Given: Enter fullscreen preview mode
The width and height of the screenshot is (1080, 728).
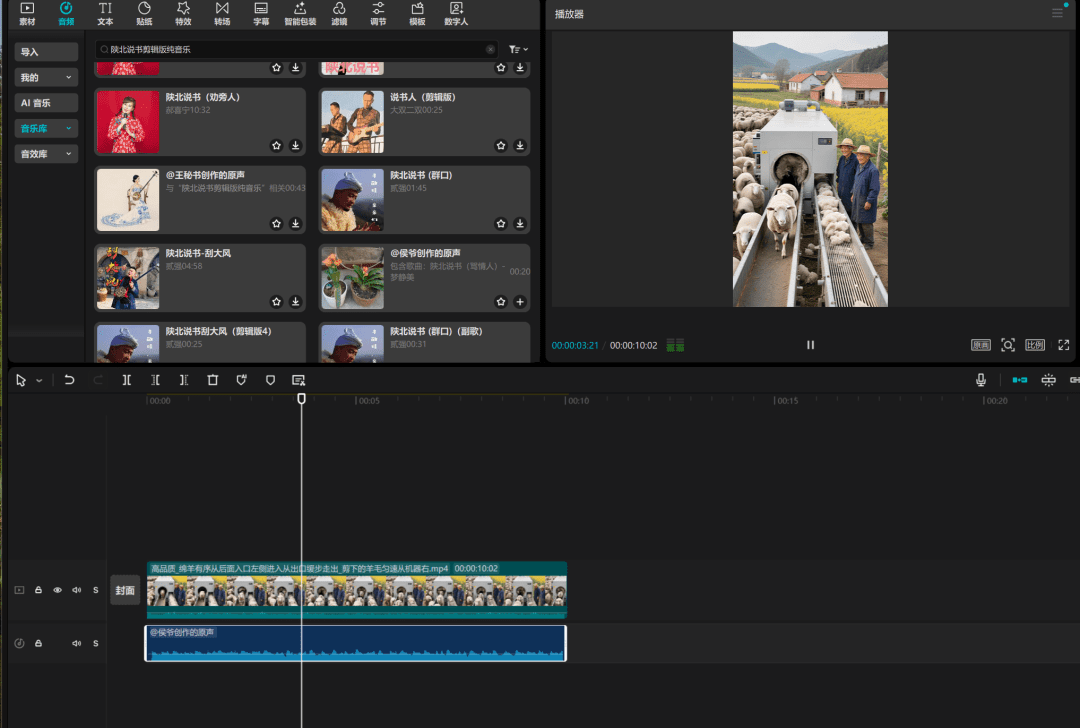Looking at the screenshot, I should pyautogui.click(x=1063, y=345).
